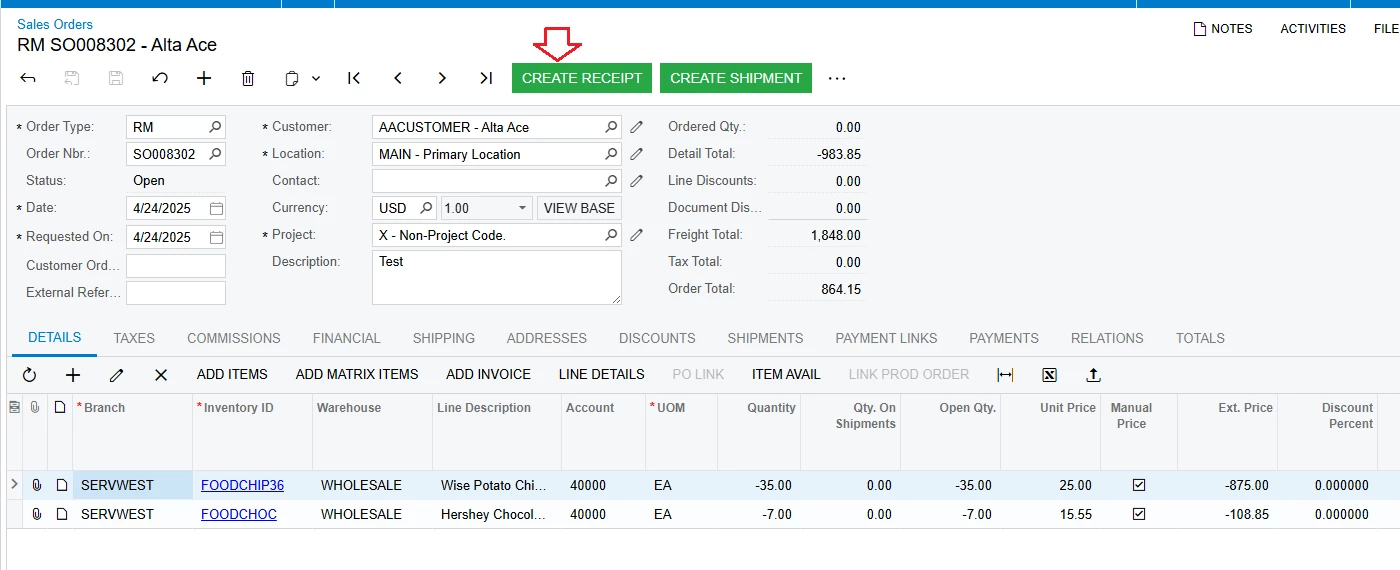The height and width of the screenshot is (570, 1400).
Task: Delete the order using trash icon
Action: (x=248, y=78)
